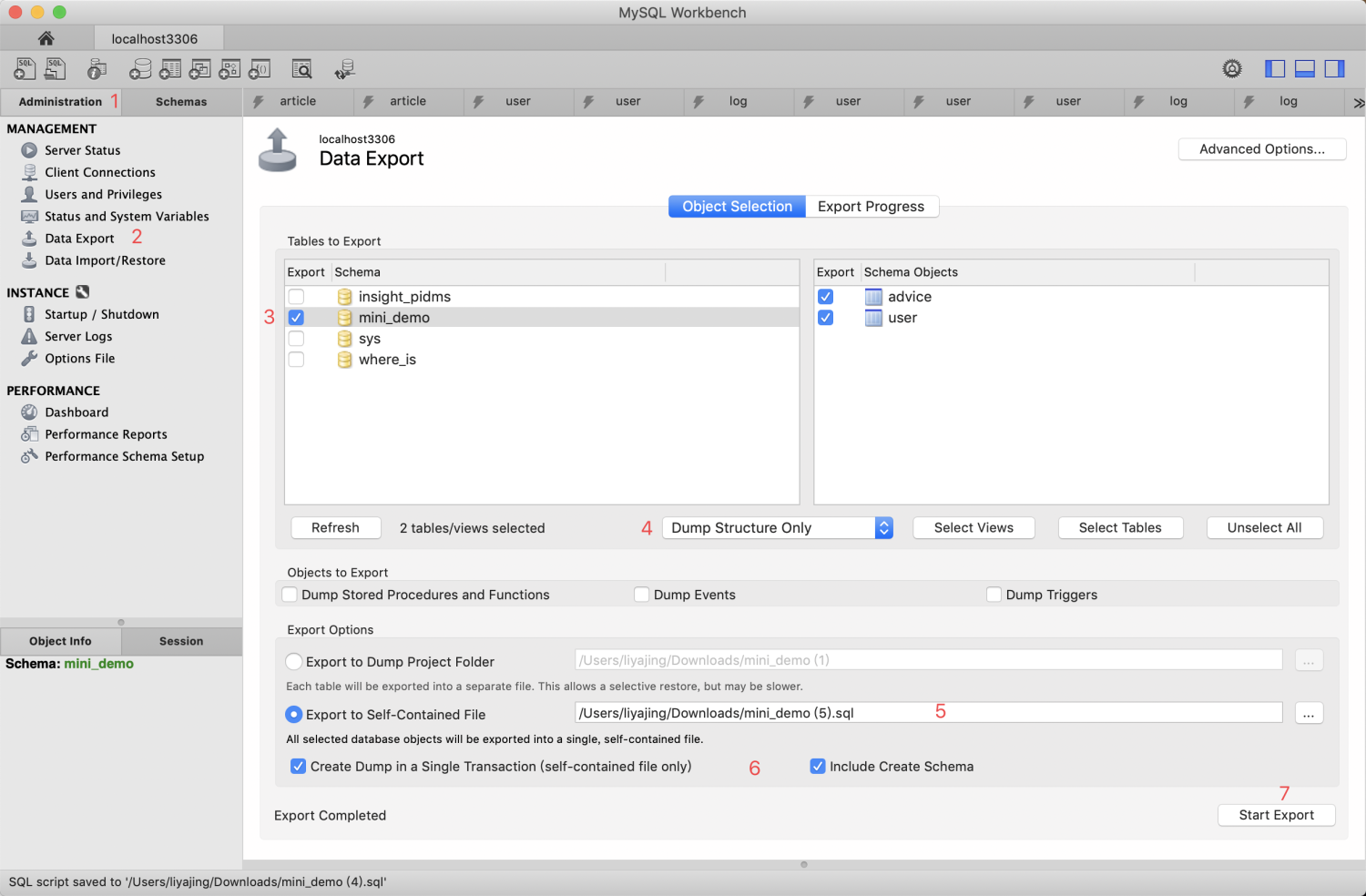Click the Users and Privileges icon

coord(29,194)
